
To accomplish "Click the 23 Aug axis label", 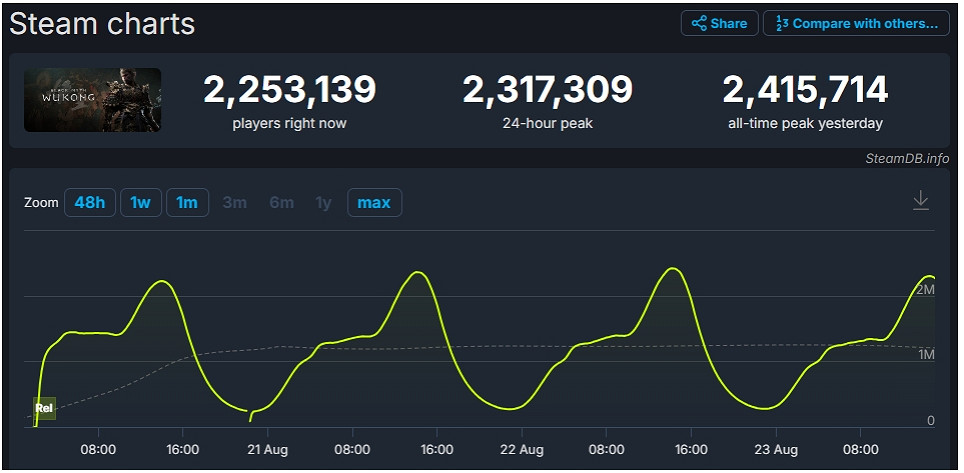I will pyautogui.click(x=775, y=450).
